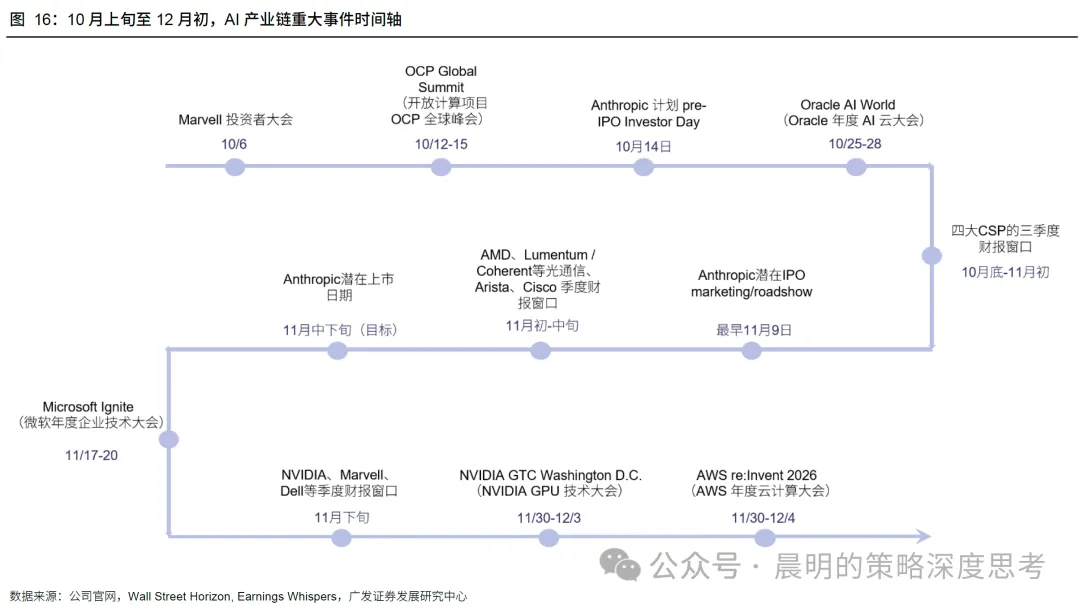
Task: Click the 'Microsoft Ignite' event label
Action: (90, 415)
